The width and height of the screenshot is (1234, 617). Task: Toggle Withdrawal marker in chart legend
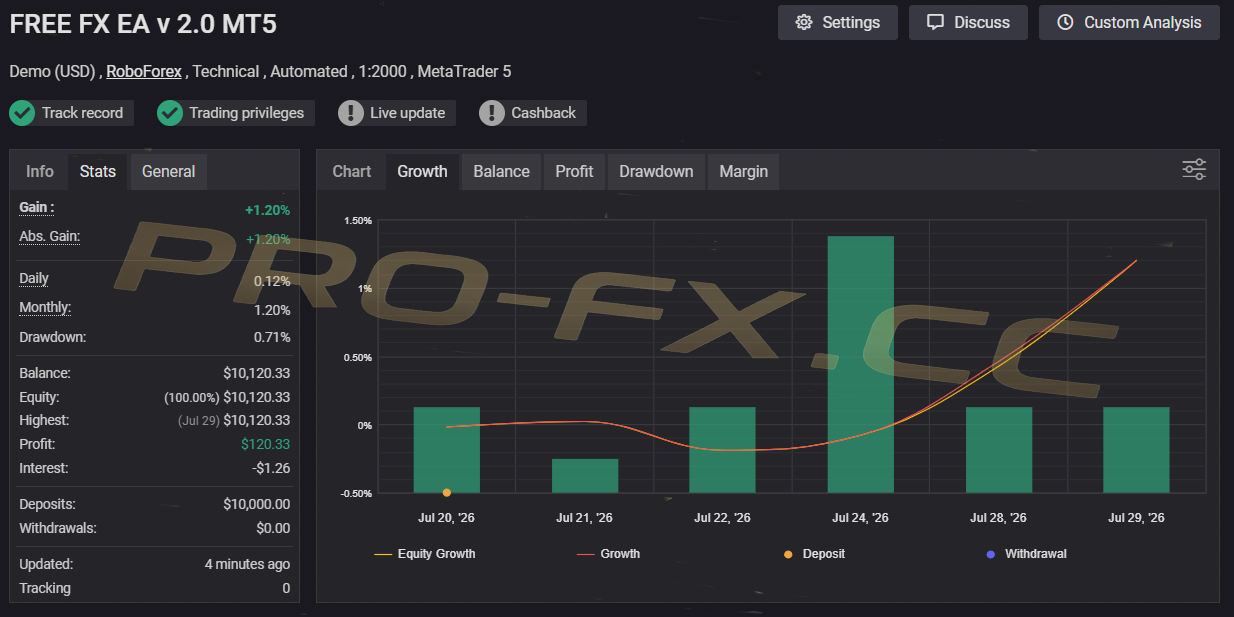pyautogui.click(x=1026, y=553)
